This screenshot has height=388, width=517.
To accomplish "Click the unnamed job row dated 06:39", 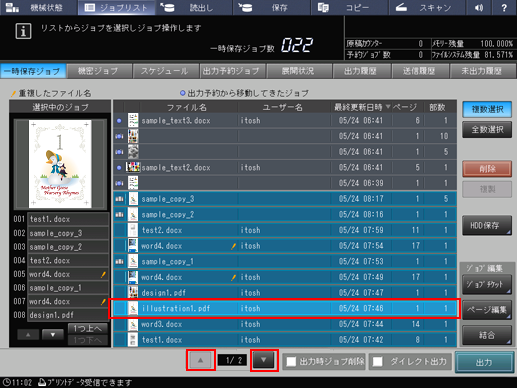I will 285,183.
